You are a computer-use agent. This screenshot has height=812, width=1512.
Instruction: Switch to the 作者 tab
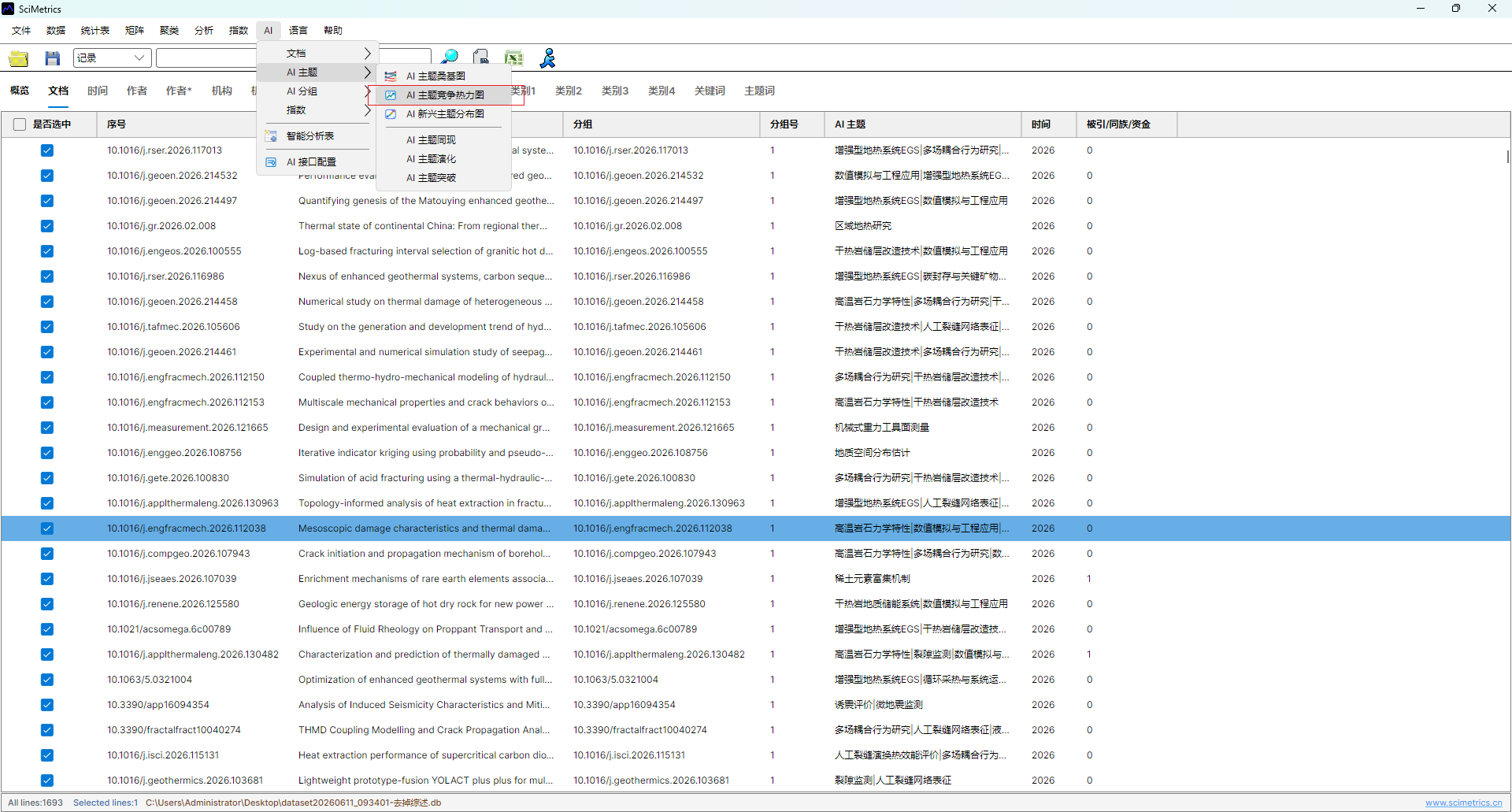[x=137, y=91]
